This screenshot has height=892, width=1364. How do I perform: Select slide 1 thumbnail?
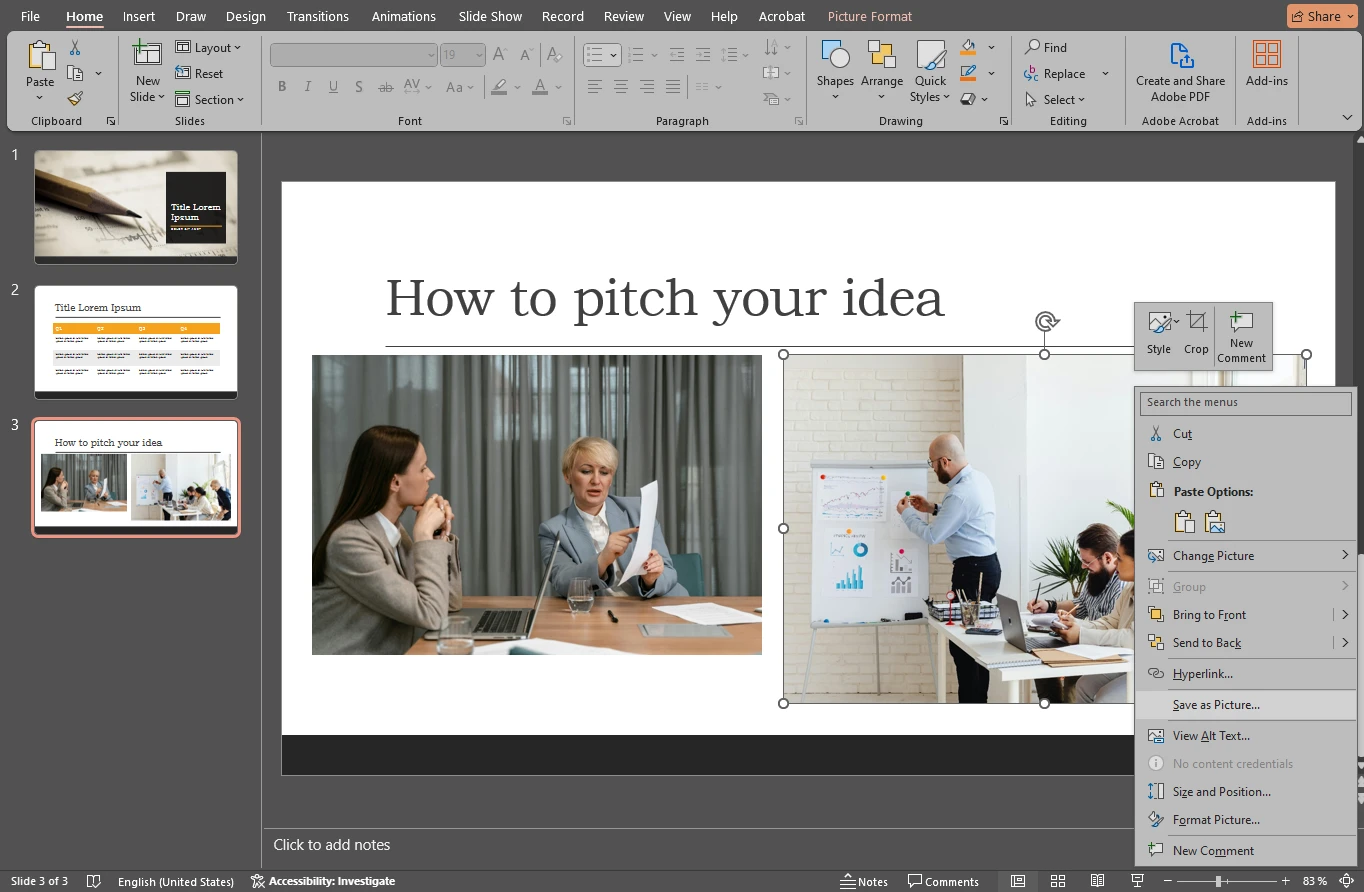[136, 207]
